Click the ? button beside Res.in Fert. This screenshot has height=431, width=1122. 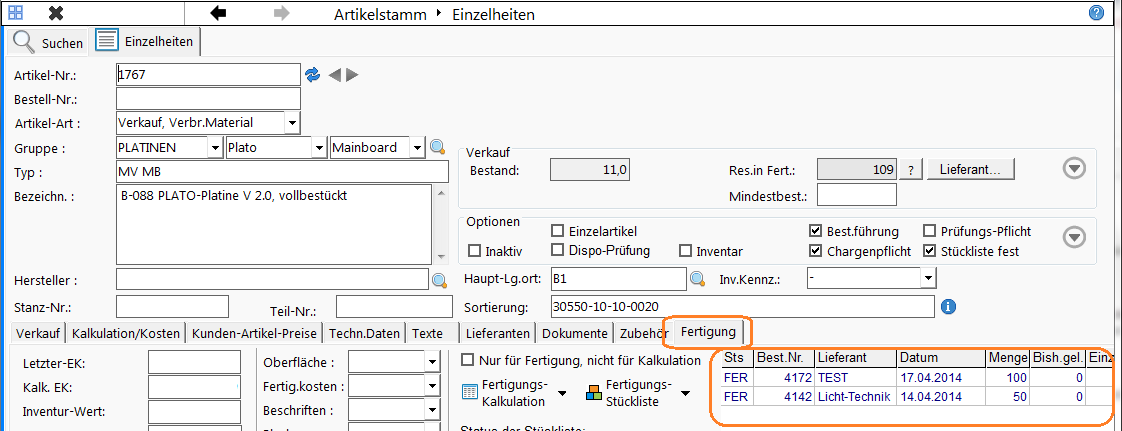pos(911,170)
